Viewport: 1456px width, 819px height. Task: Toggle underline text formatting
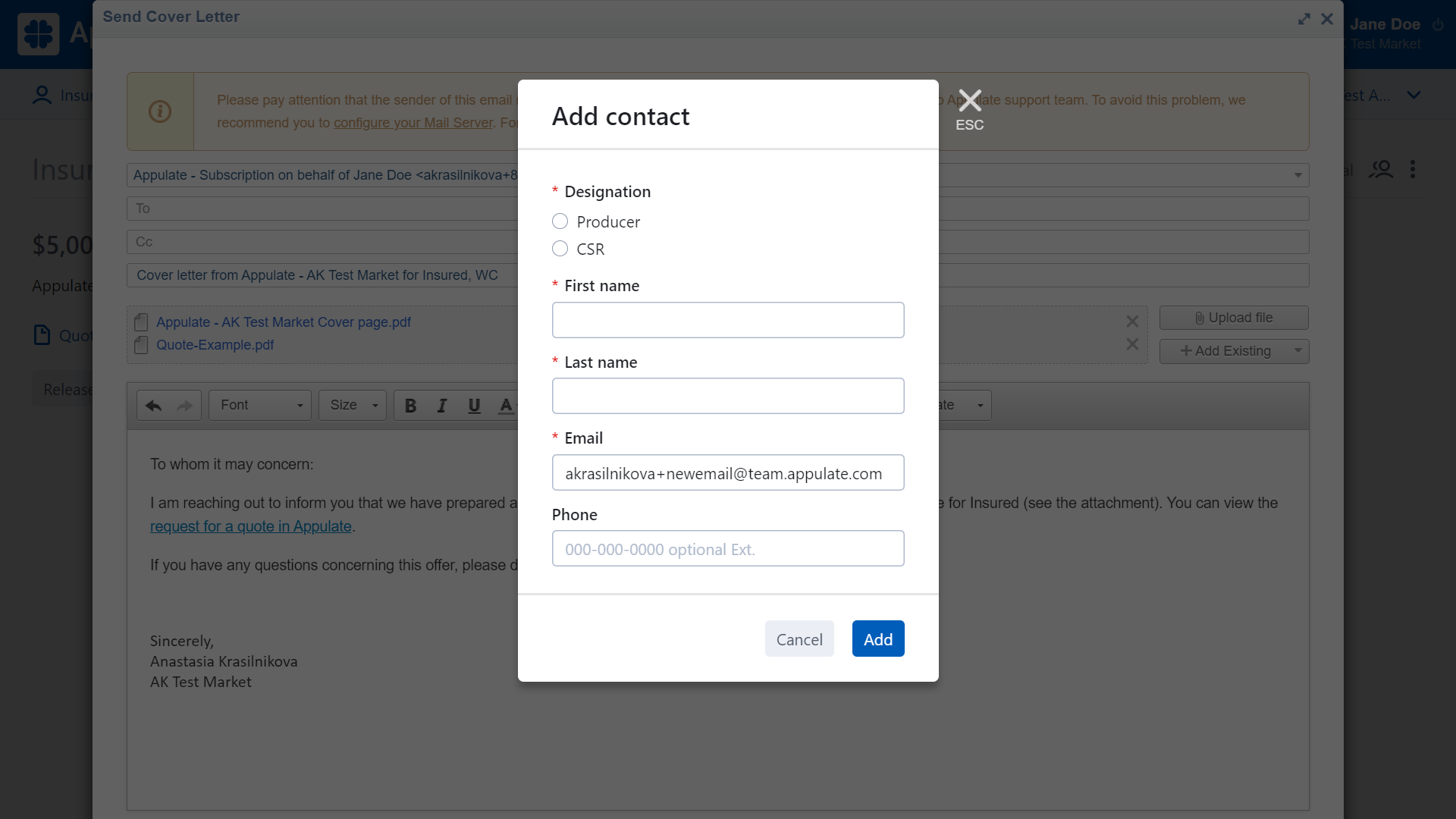pyautogui.click(x=474, y=406)
